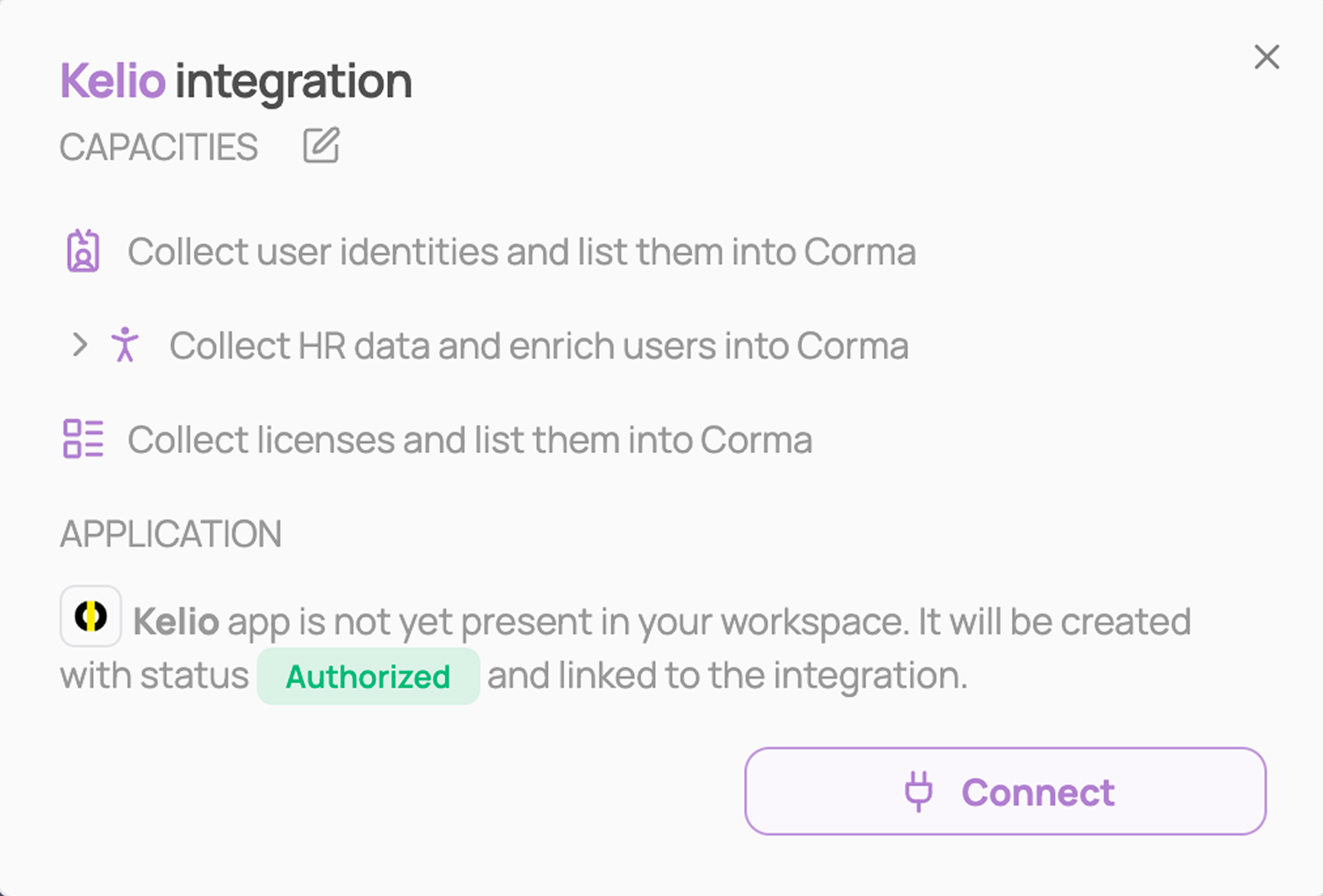Expand the Collect HR data chevron
Image resolution: width=1323 pixels, height=896 pixels.
click(x=80, y=345)
